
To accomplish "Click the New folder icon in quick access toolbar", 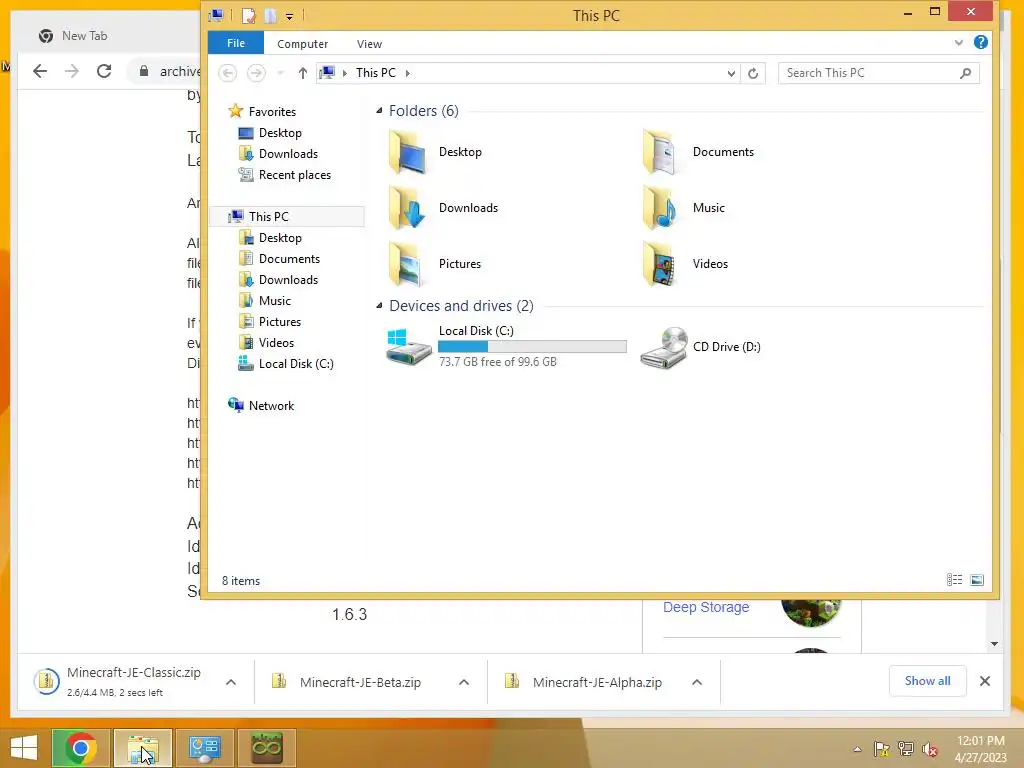I will pos(270,15).
